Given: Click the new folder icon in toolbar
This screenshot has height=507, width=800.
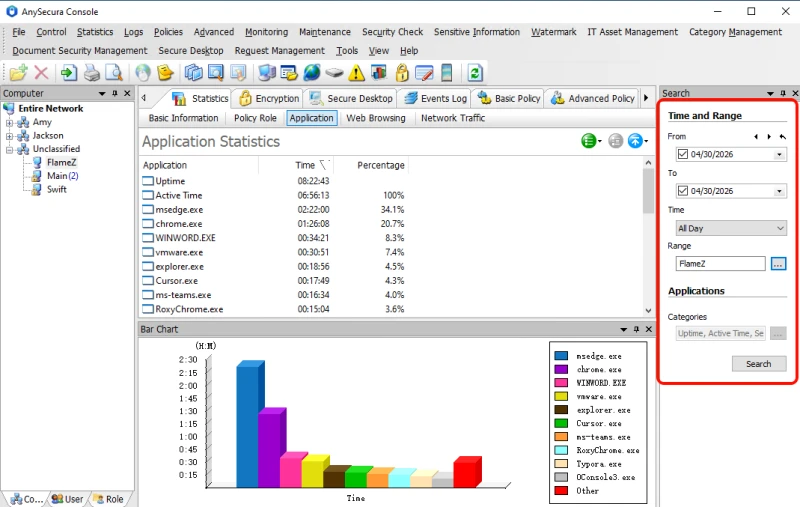Looking at the screenshot, I should [x=18, y=73].
